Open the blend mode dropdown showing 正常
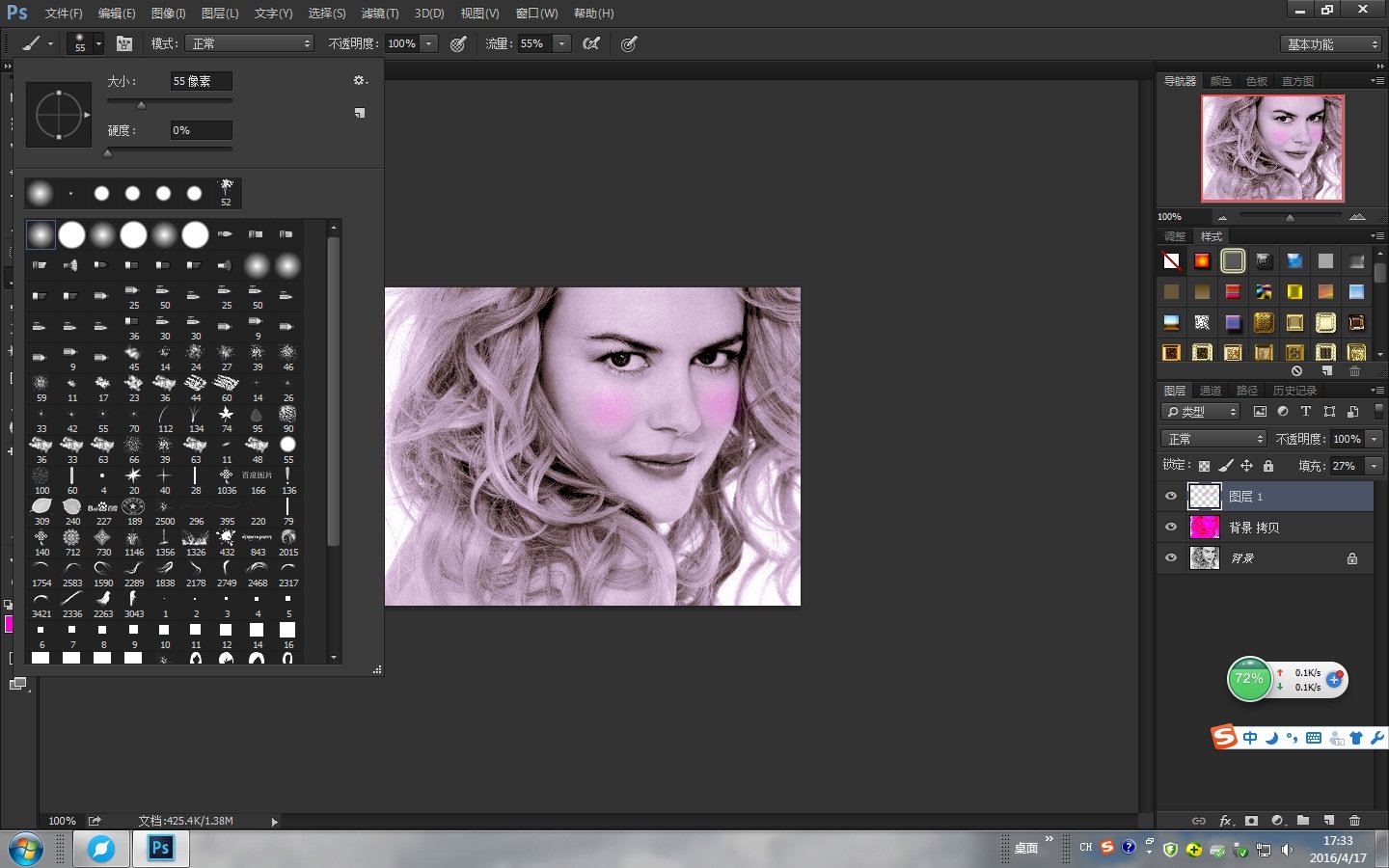The width and height of the screenshot is (1389, 868). click(1212, 439)
